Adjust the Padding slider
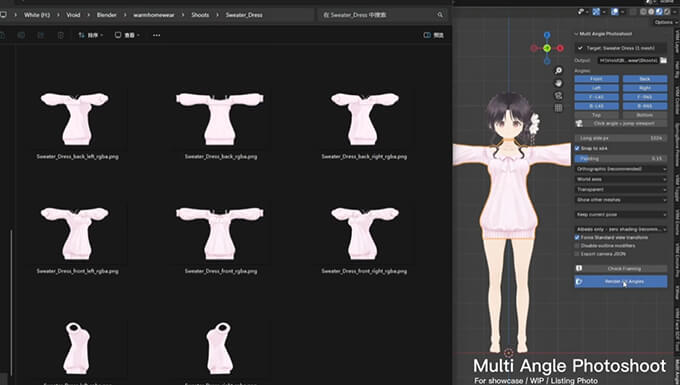680x385 pixels. (x=621, y=159)
